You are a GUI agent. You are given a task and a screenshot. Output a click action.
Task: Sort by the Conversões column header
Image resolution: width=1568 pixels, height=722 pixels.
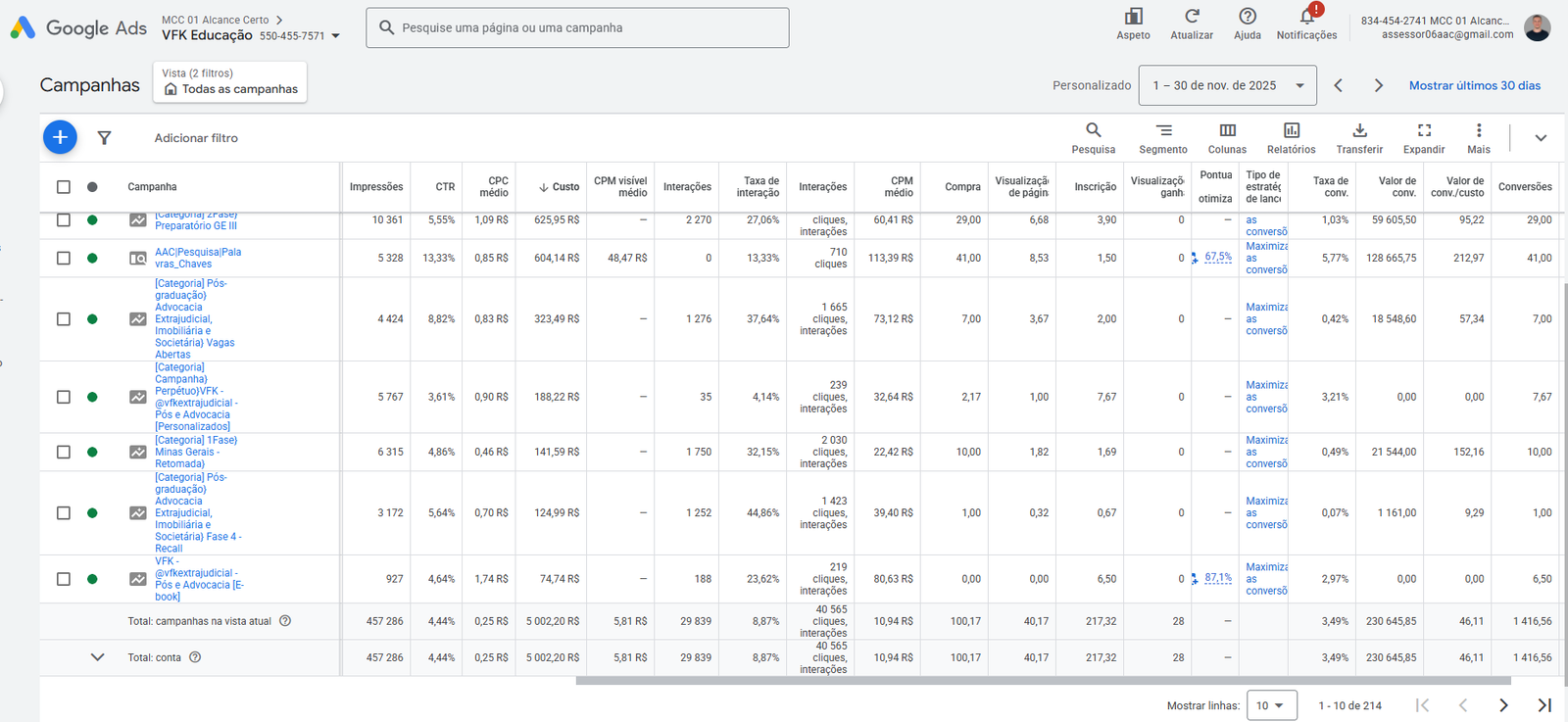click(1525, 187)
